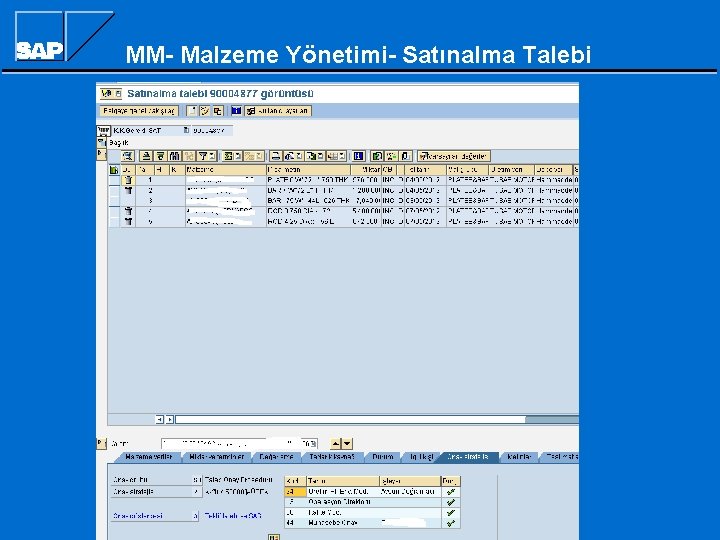Click the Onay göstergesi blue label
720x540 pixels.
(x=138, y=516)
